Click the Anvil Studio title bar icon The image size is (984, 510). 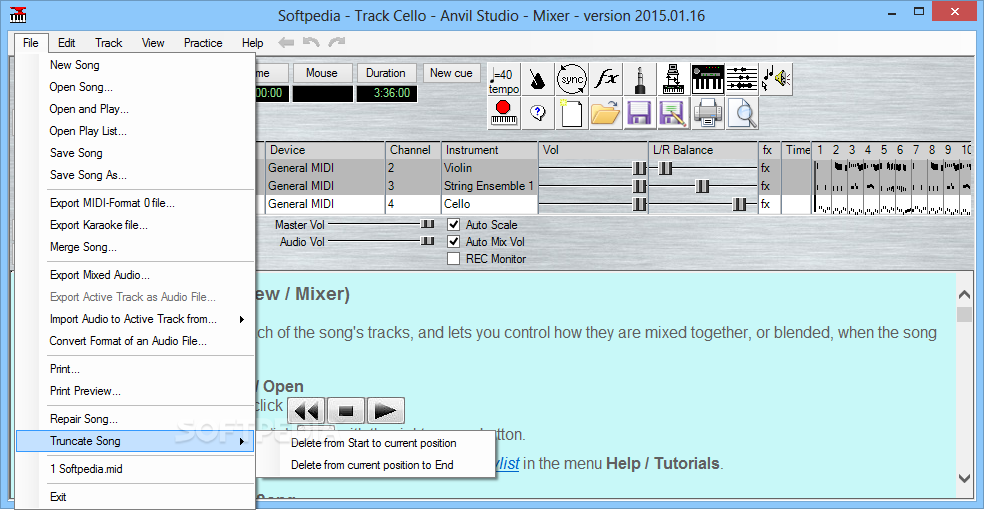pos(18,14)
